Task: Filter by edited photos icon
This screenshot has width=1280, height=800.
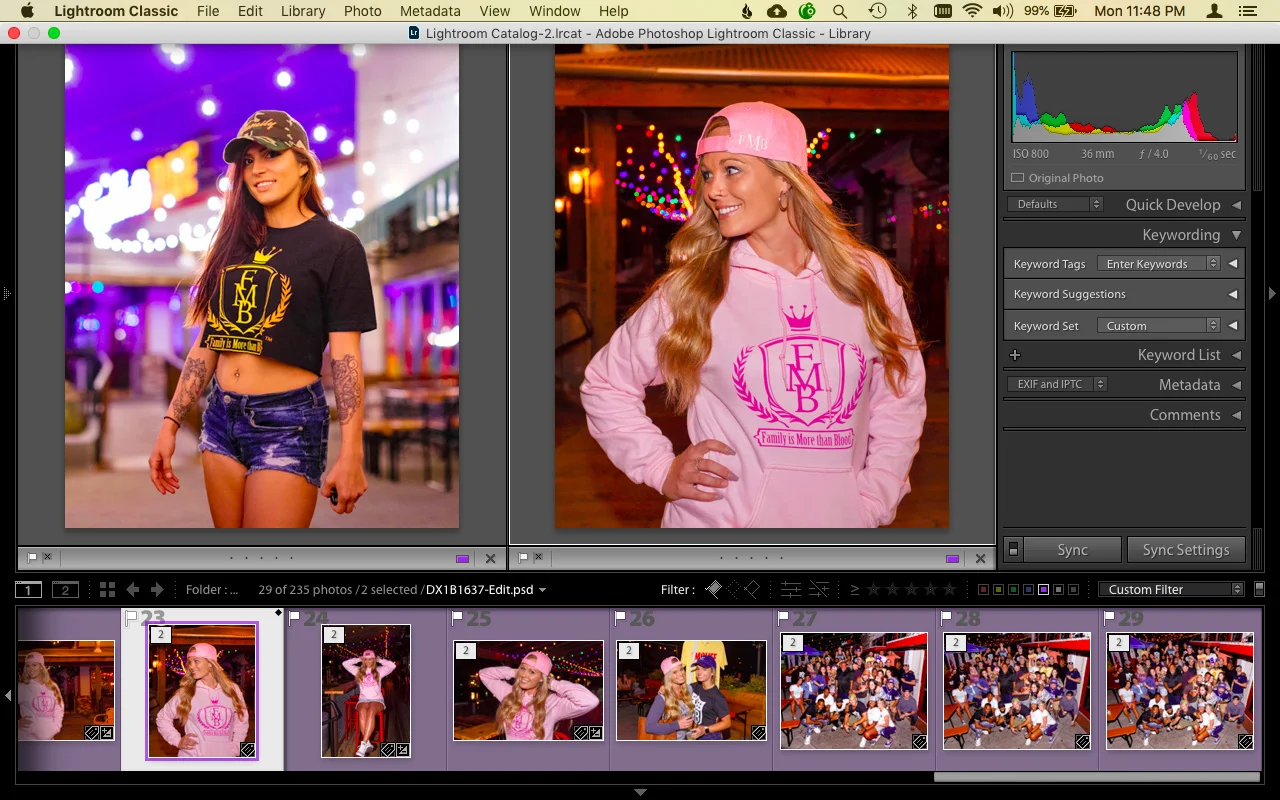Action: (791, 590)
